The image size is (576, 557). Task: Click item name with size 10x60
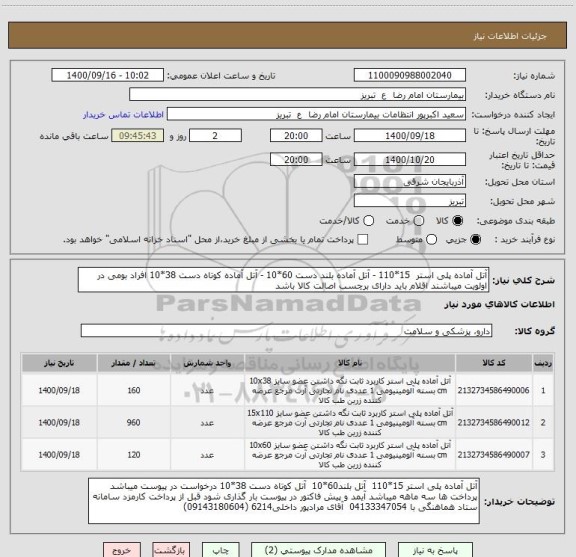tap(350, 454)
